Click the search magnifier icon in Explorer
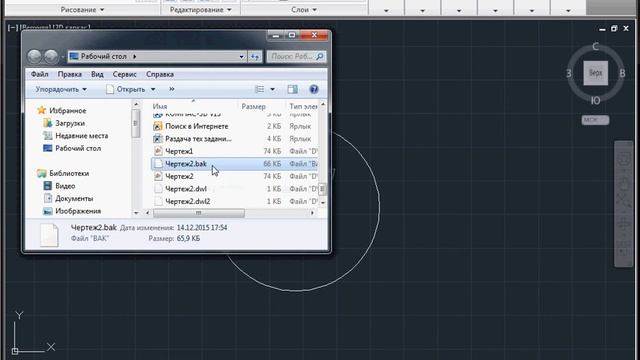 [320, 56]
